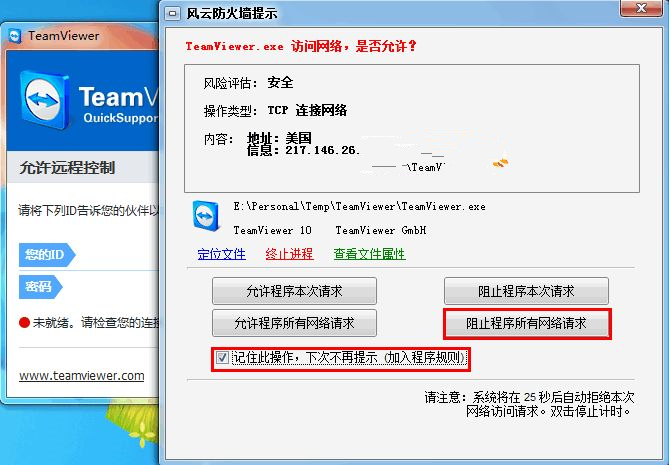Click 阻止程序所有网络请求 button

tap(526, 323)
